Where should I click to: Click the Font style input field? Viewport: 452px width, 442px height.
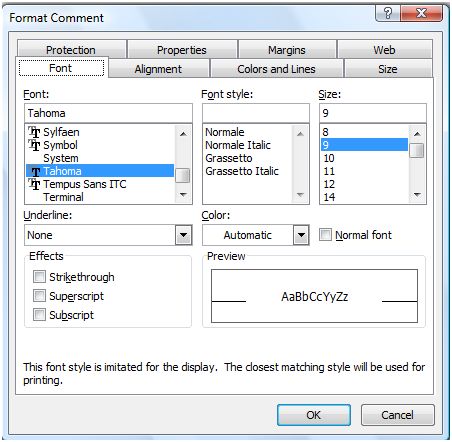click(256, 113)
